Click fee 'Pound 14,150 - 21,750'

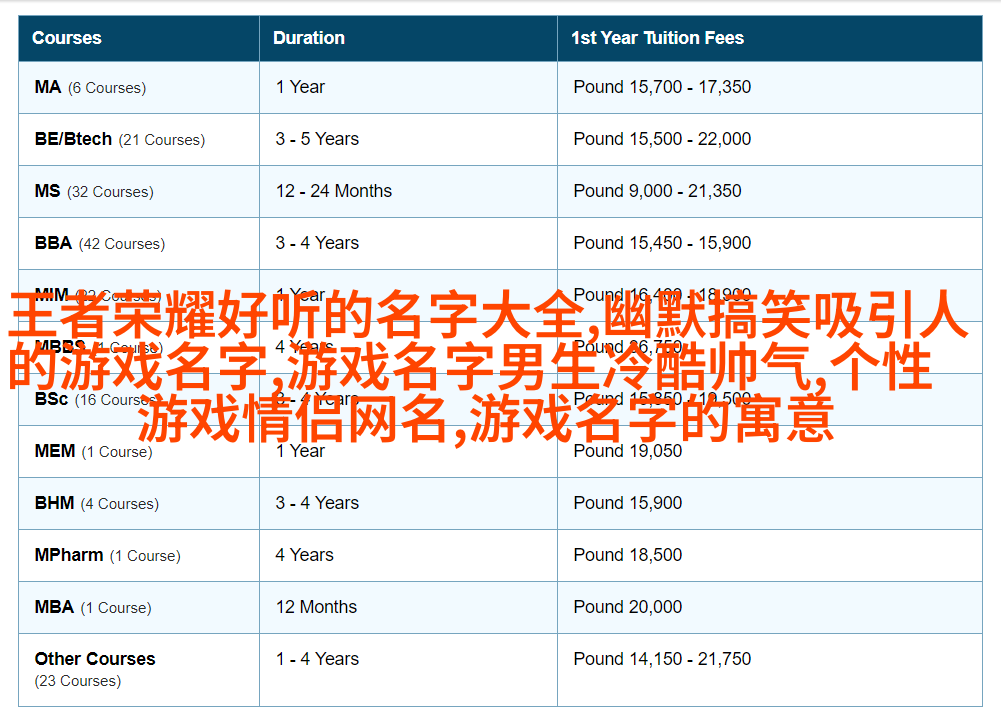(662, 659)
